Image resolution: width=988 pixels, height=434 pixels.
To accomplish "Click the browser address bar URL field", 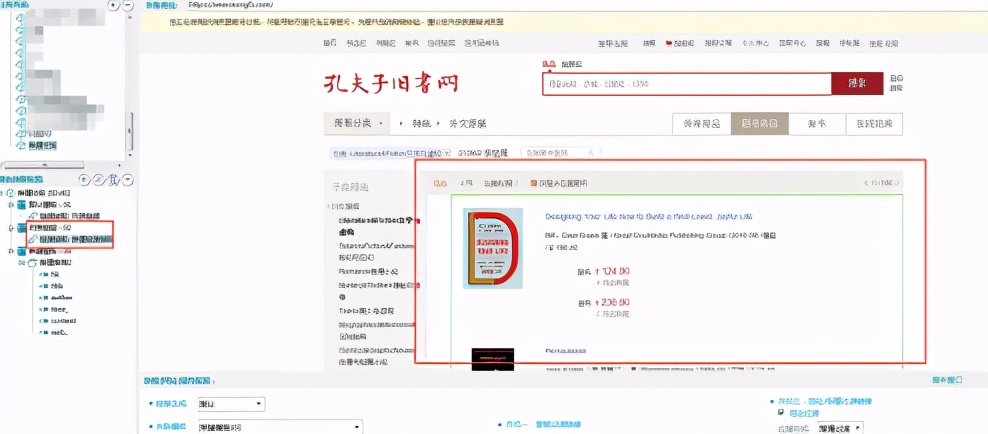I will pyautogui.click(x=586, y=5).
